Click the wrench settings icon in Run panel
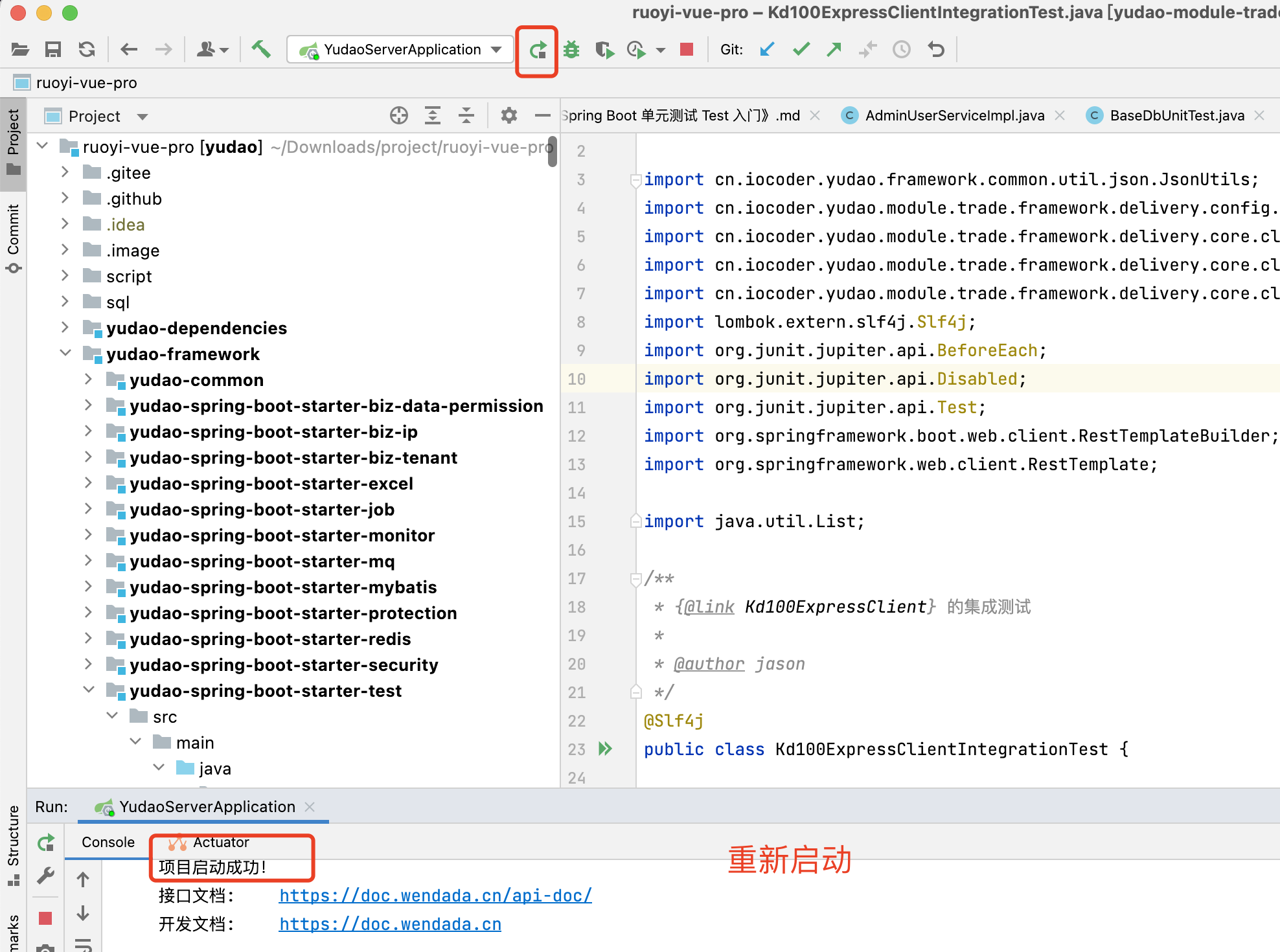Screen dimensions: 1280x952 (x=45, y=876)
